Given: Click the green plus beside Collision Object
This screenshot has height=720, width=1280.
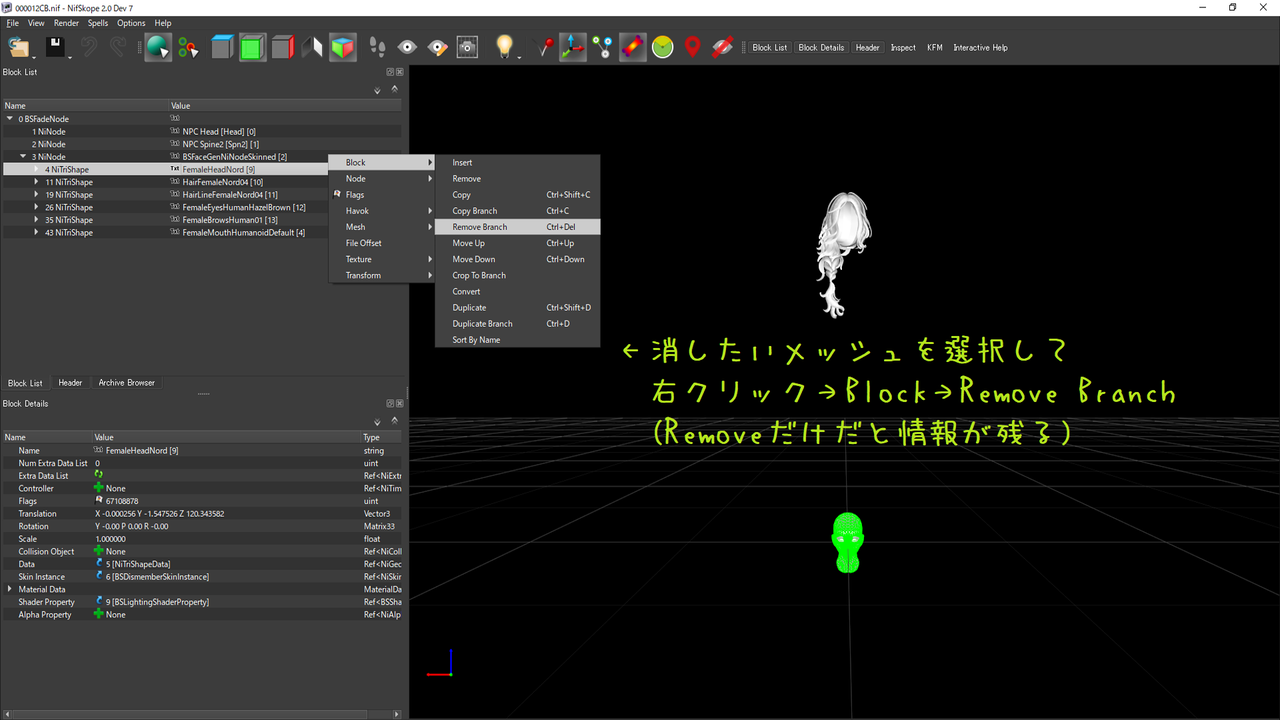Looking at the screenshot, I should (99, 551).
